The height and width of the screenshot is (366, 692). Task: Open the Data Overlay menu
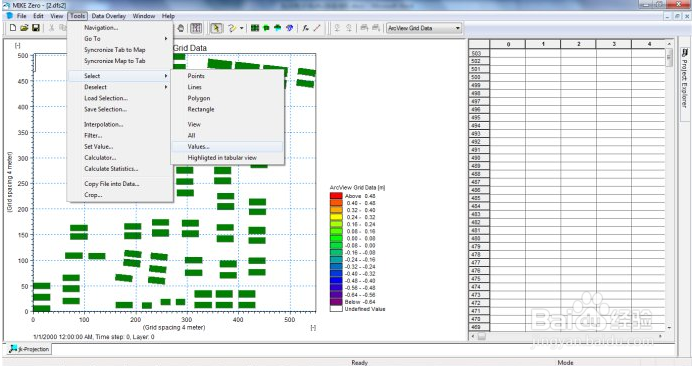point(109,16)
